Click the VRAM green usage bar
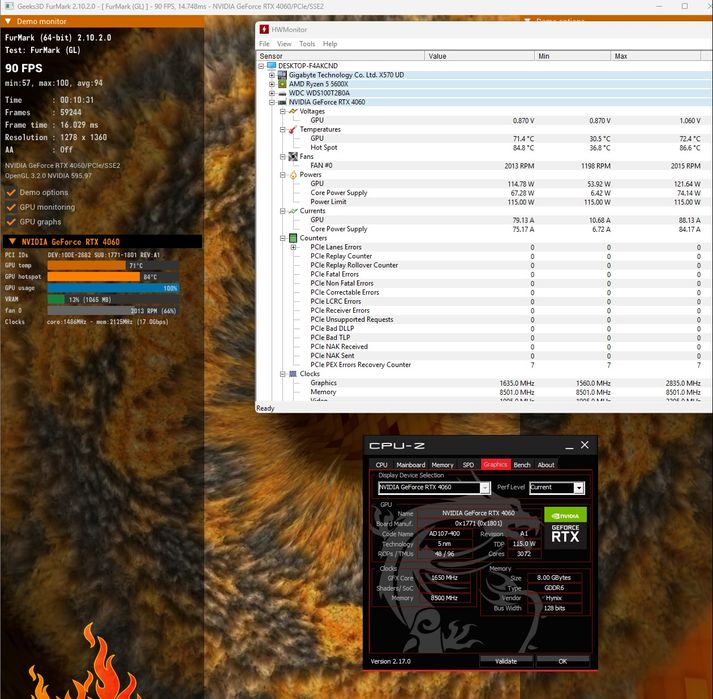 [56, 299]
